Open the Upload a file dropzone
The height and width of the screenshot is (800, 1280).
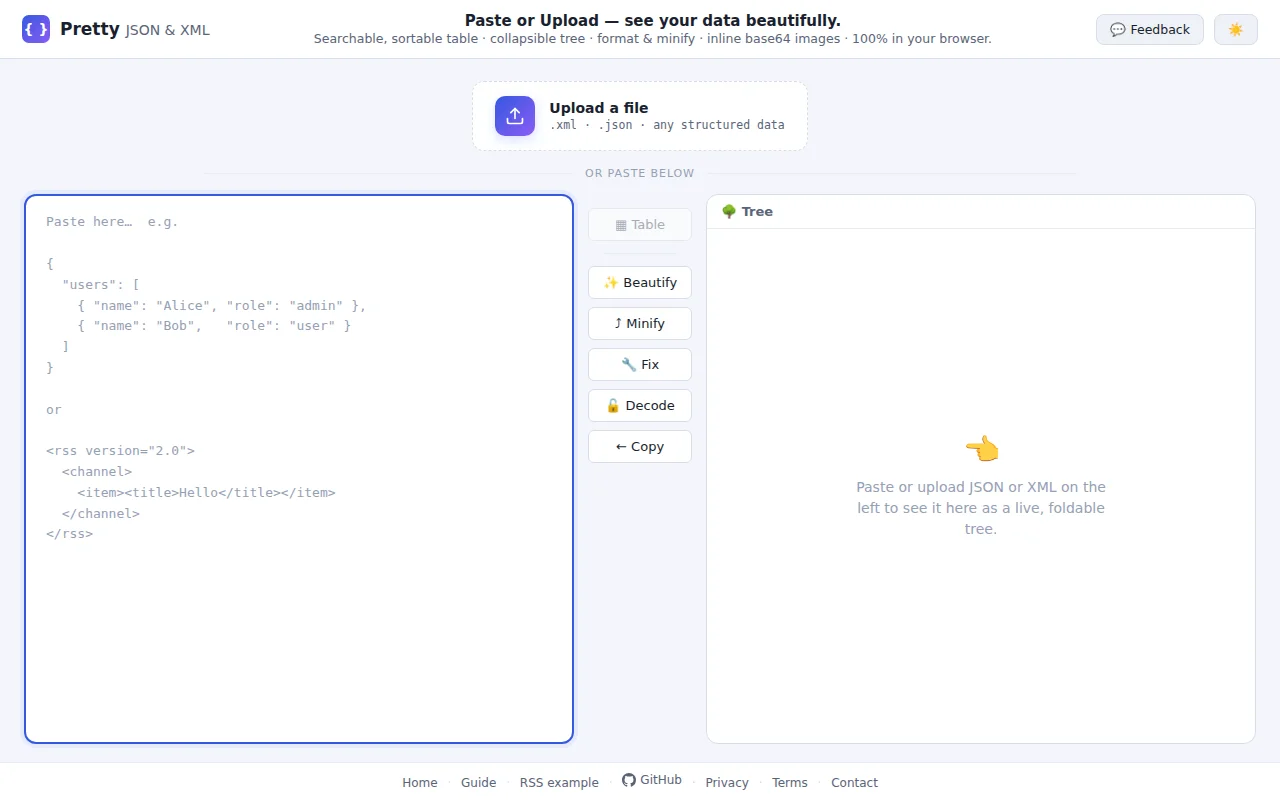pos(640,116)
